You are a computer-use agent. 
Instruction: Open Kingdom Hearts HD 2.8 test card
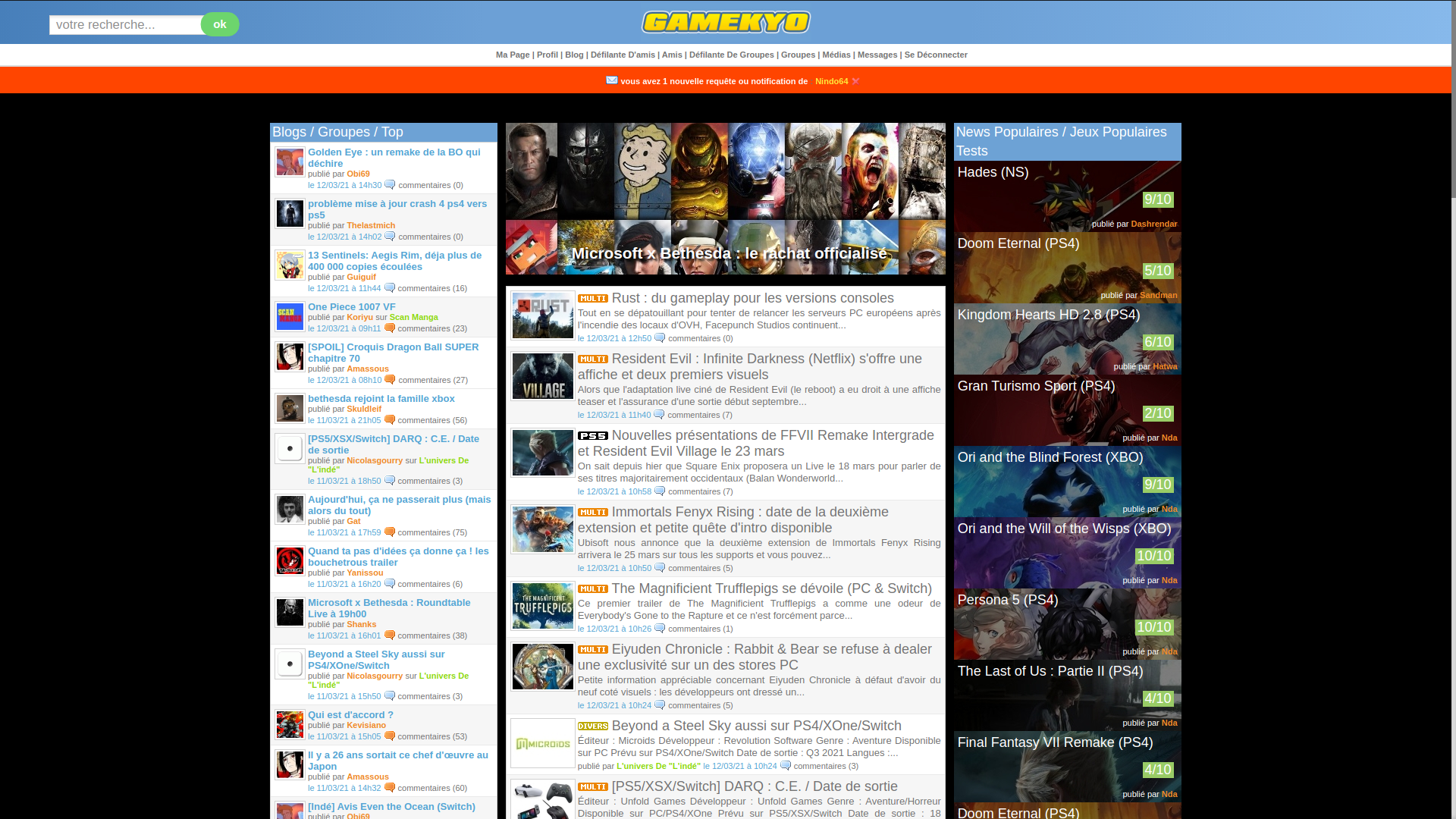coord(1067,339)
